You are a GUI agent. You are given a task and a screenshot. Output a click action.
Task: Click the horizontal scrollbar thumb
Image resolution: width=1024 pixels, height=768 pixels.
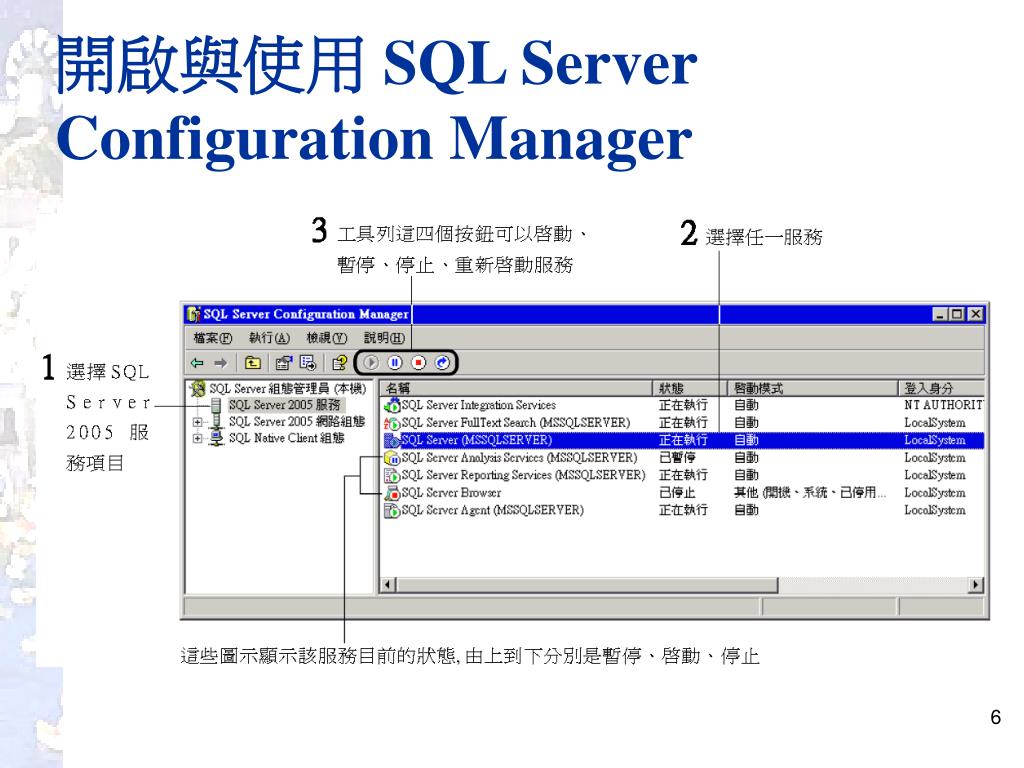coord(586,584)
